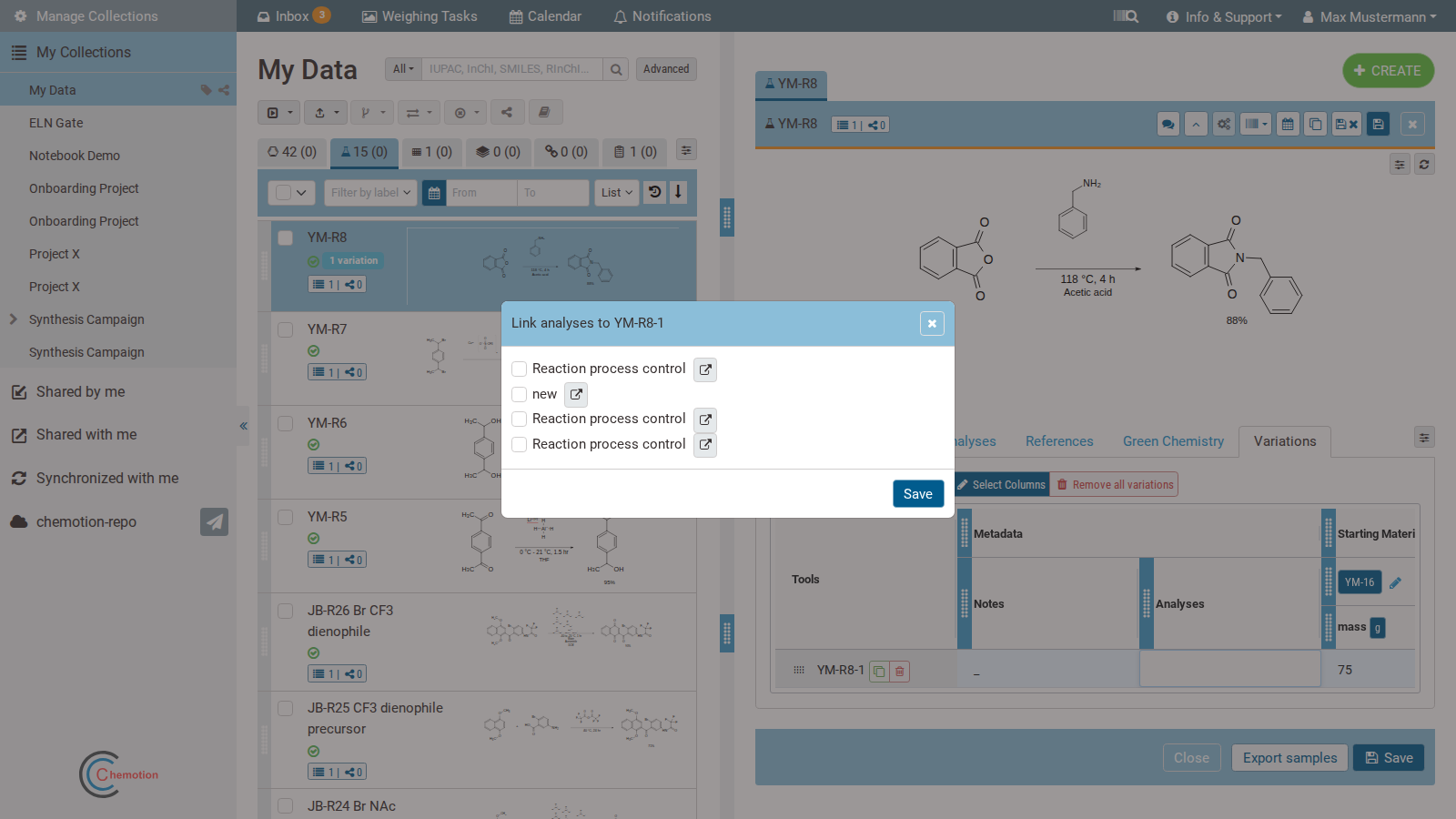Open the 'new' analysis external link icon
Viewport: 1456px width, 819px height.
[576, 394]
